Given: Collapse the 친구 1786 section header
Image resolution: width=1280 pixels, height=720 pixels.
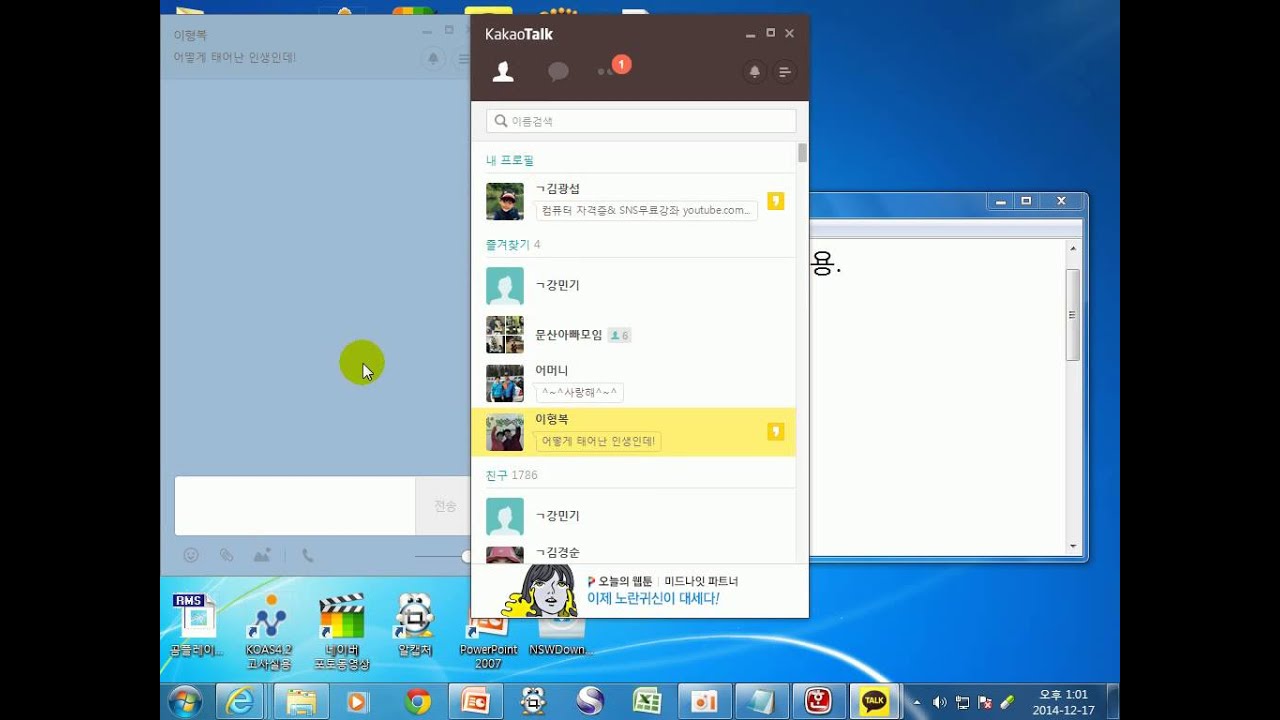Looking at the screenshot, I should pos(511,475).
